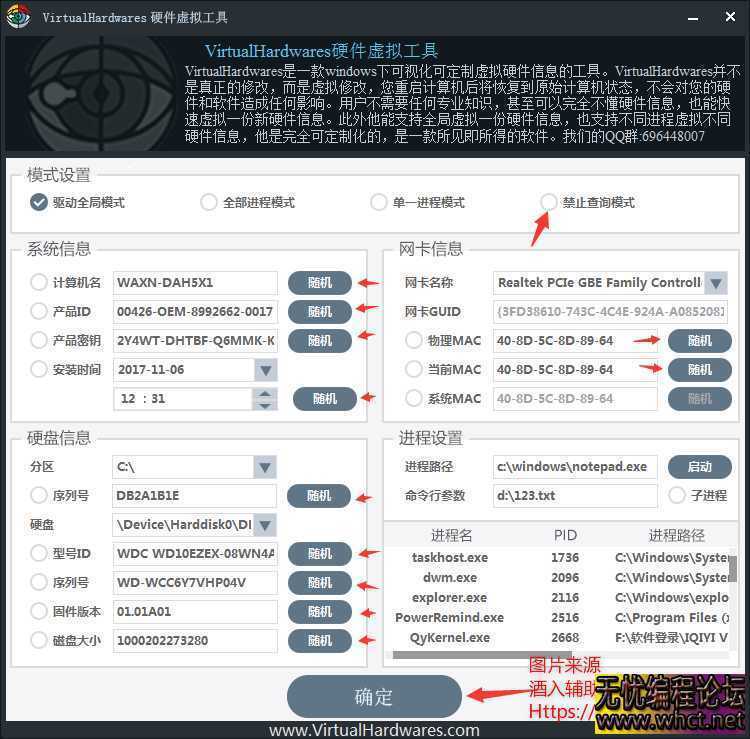Click the VirtualHardwares title bar app icon
This screenshot has height=739, width=750.
(19, 17)
